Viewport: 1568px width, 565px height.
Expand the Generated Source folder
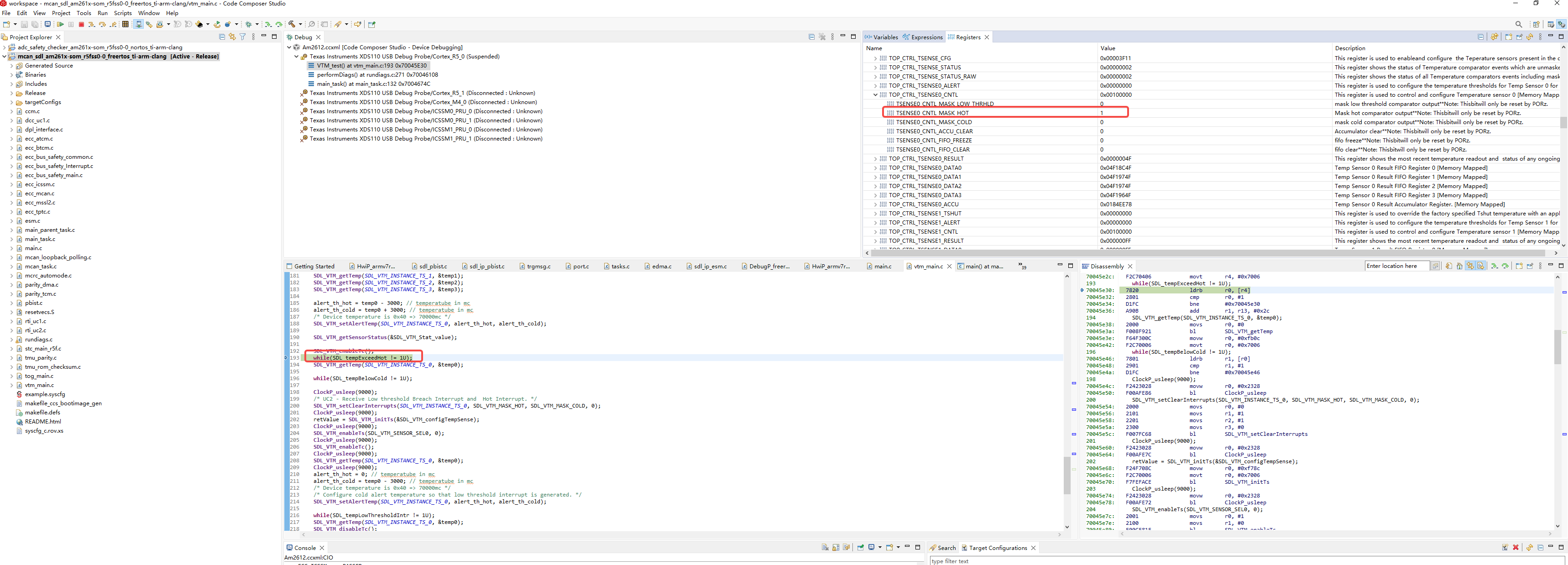point(11,66)
